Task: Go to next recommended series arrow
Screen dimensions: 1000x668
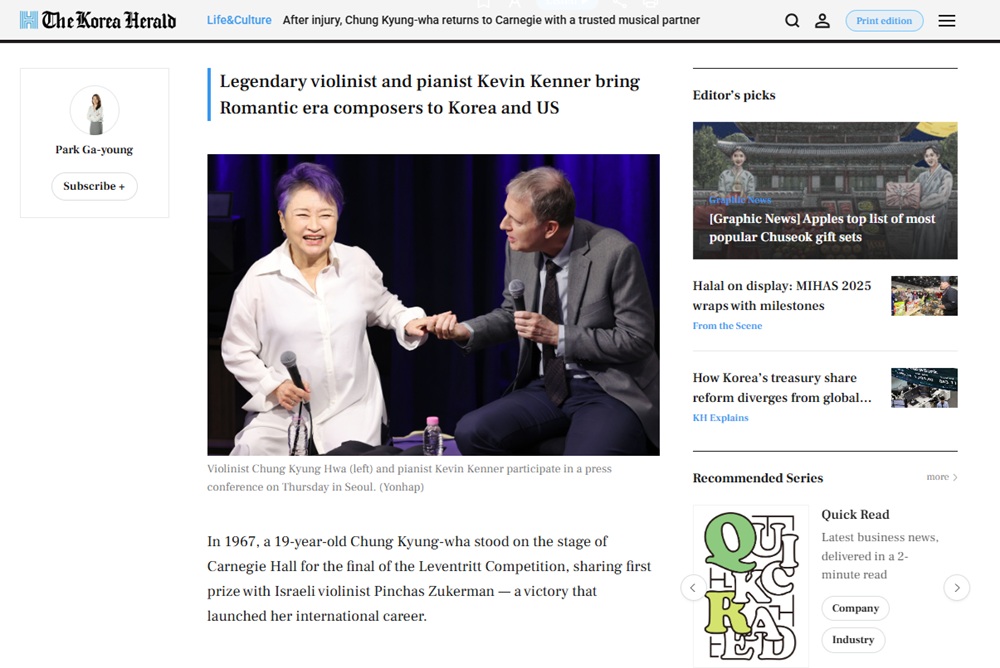Action: pos(957,588)
